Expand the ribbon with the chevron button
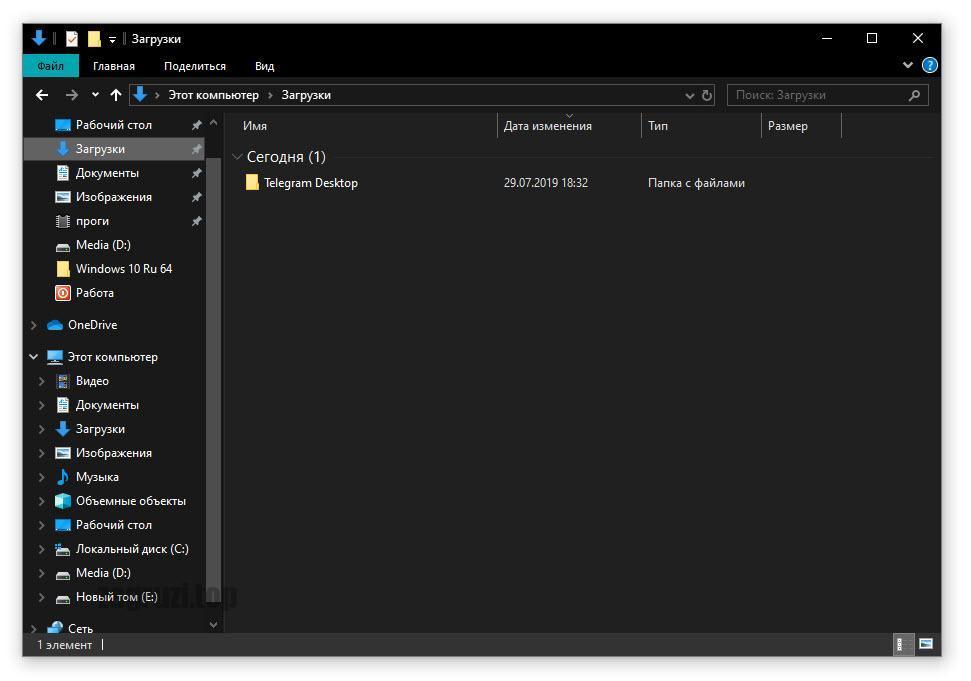The image size is (971, 681). 907,65
